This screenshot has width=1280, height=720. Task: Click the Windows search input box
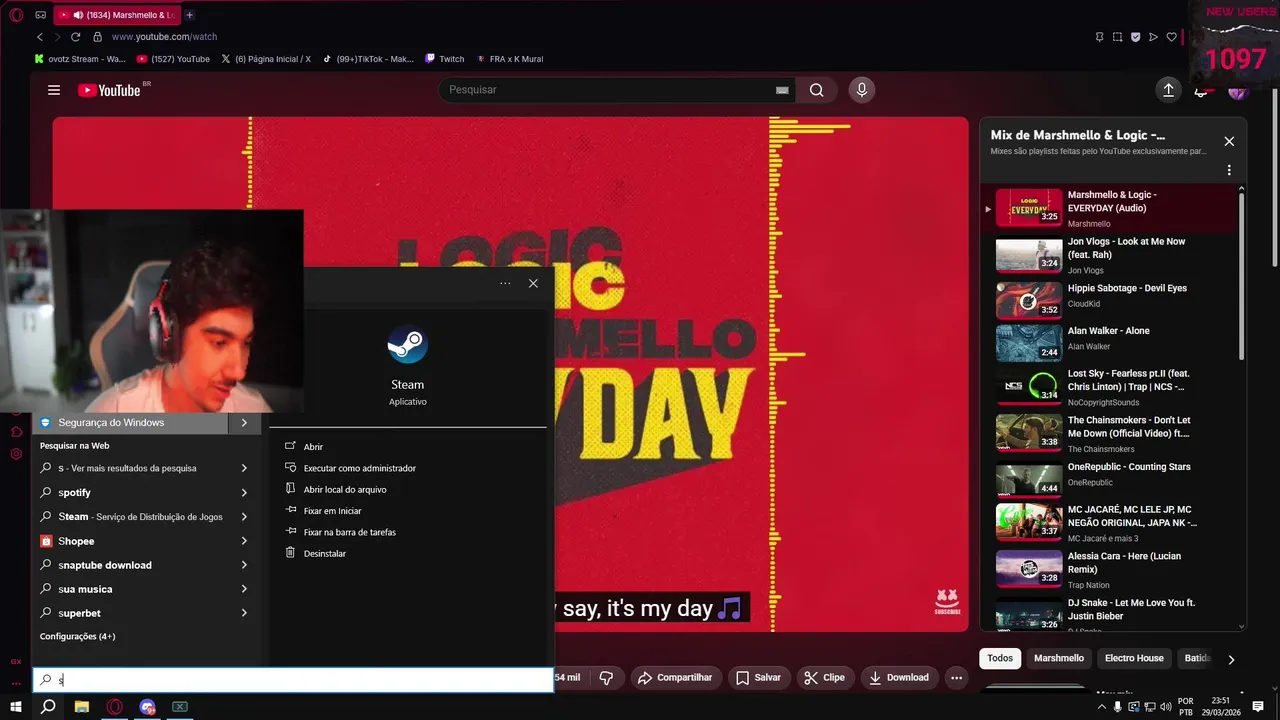click(293, 680)
